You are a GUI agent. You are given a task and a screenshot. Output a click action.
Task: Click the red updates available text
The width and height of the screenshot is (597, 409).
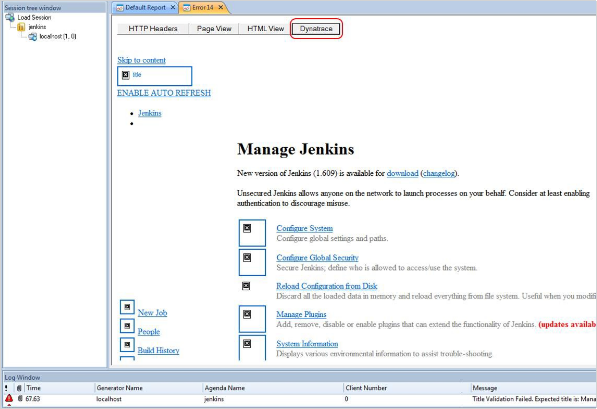[567, 324]
